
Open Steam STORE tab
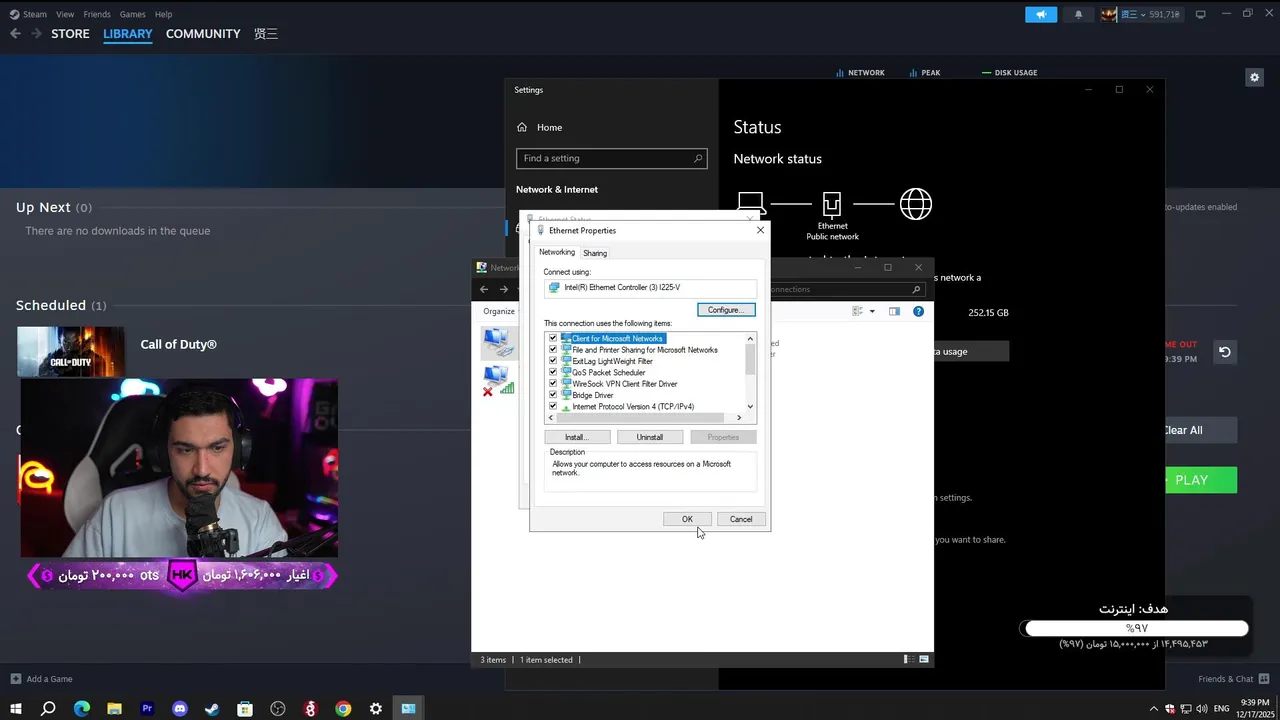coord(70,33)
